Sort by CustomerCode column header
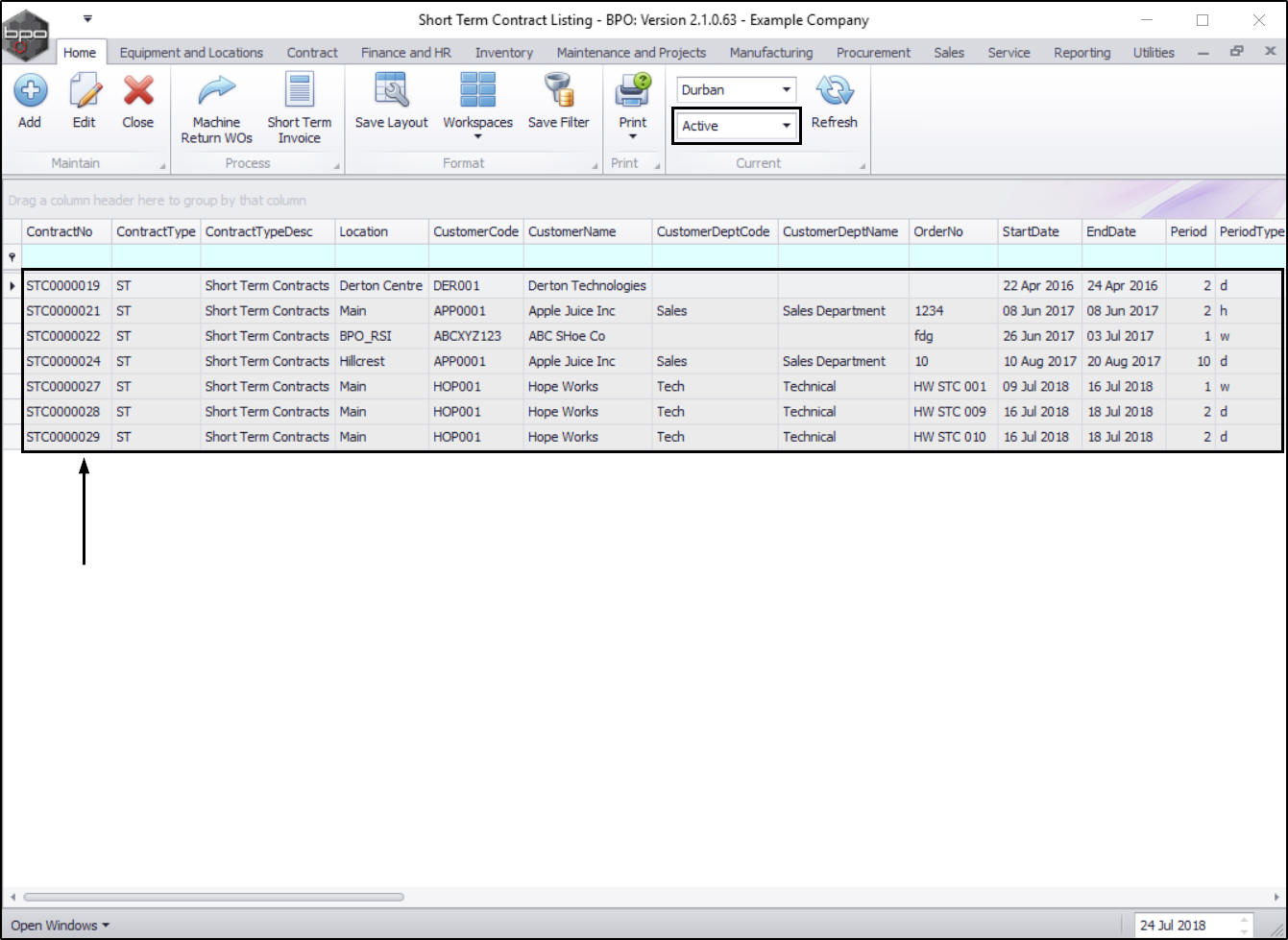The height and width of the screenshot is (940, 1288). (x=476, y=231)
